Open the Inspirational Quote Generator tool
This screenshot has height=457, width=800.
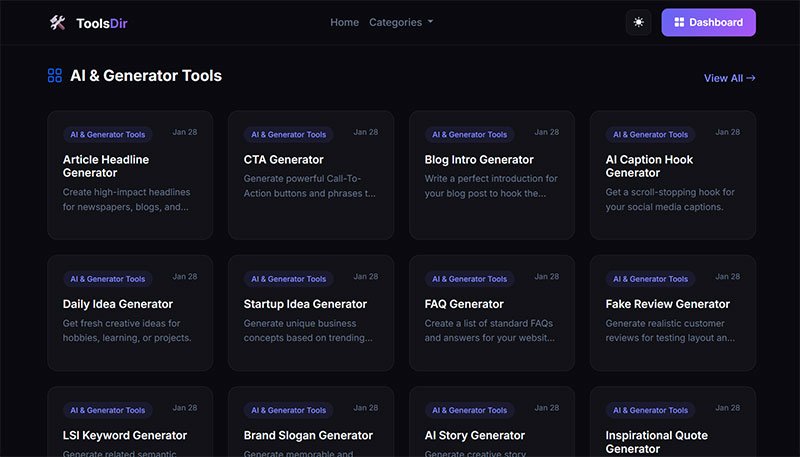coord(657,442)
